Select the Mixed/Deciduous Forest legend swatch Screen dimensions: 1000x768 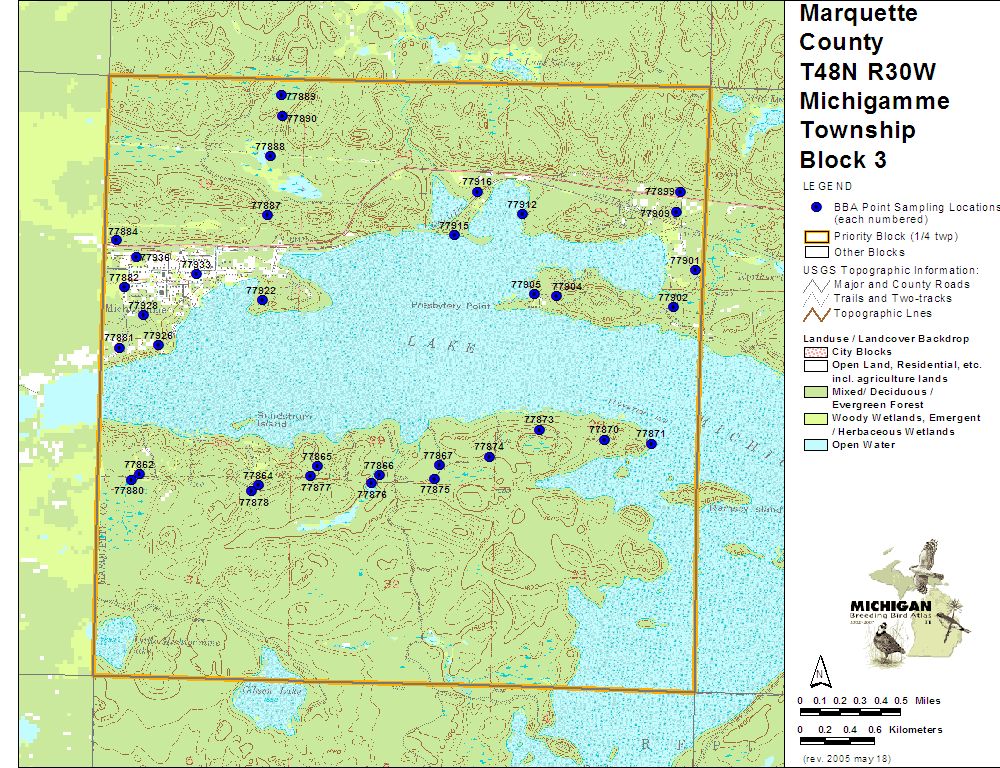click(815, 392)
